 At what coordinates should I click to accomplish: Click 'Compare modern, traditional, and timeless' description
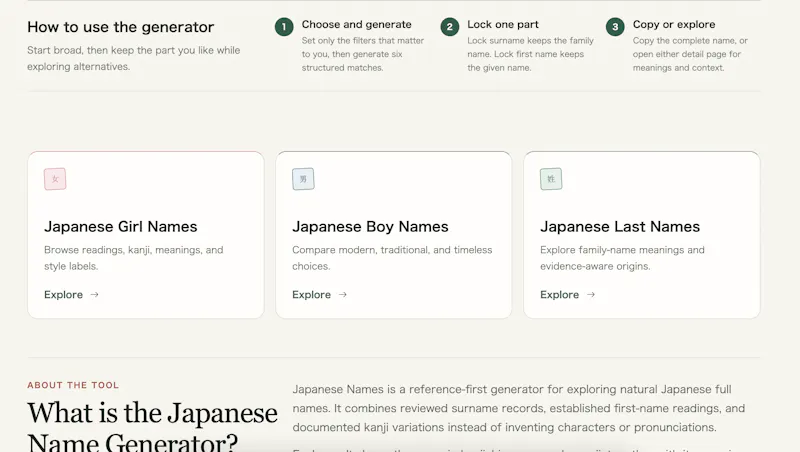click(x=392, y=258)
